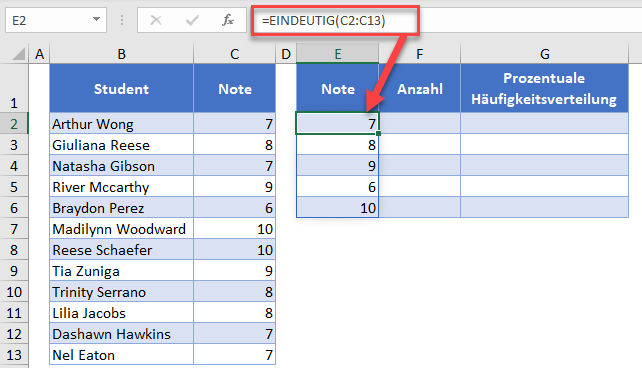Select row 4 header
Viewport: 642px width, 368px height.
click(14, 165)
